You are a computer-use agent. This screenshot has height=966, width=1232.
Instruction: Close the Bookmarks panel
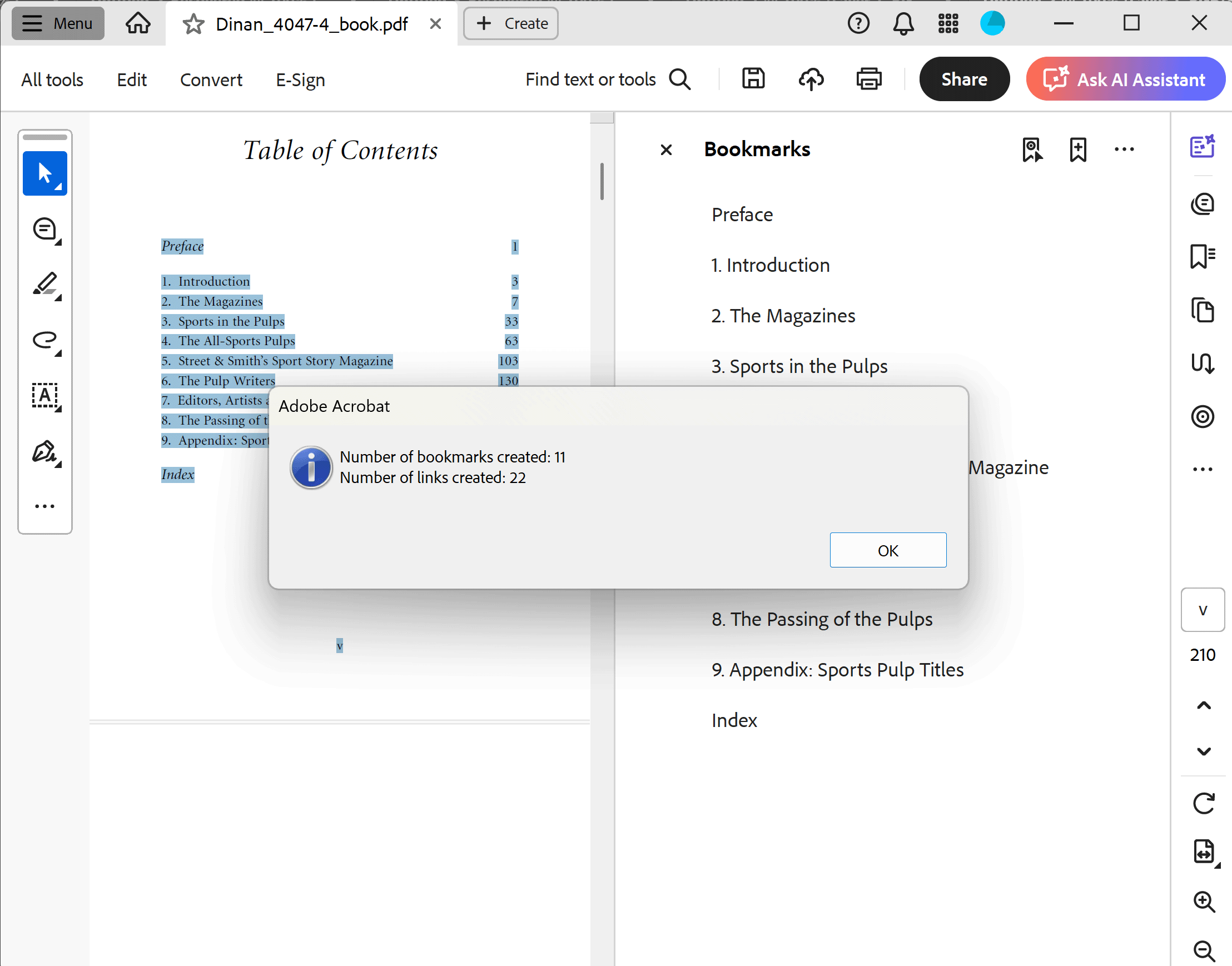[667, 150]
